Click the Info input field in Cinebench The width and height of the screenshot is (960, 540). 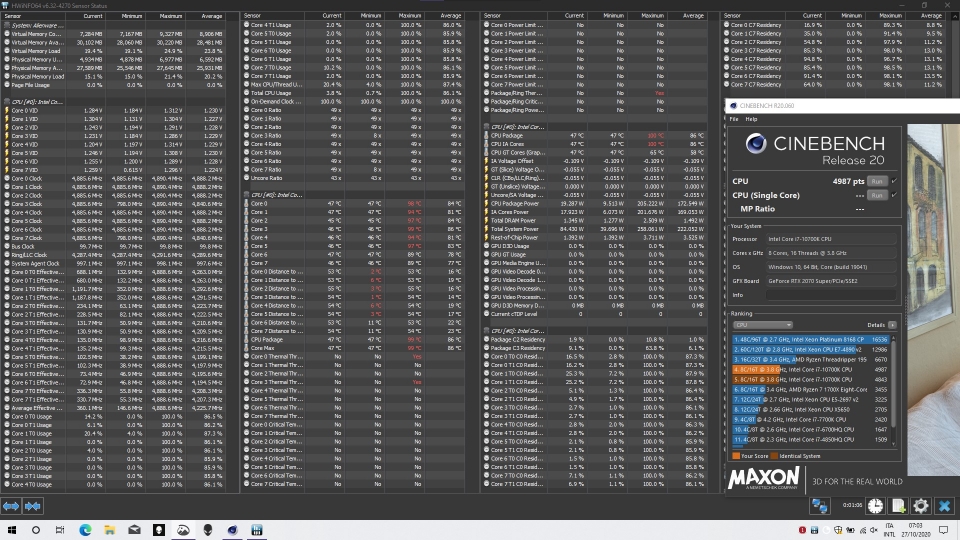point(831,295)
